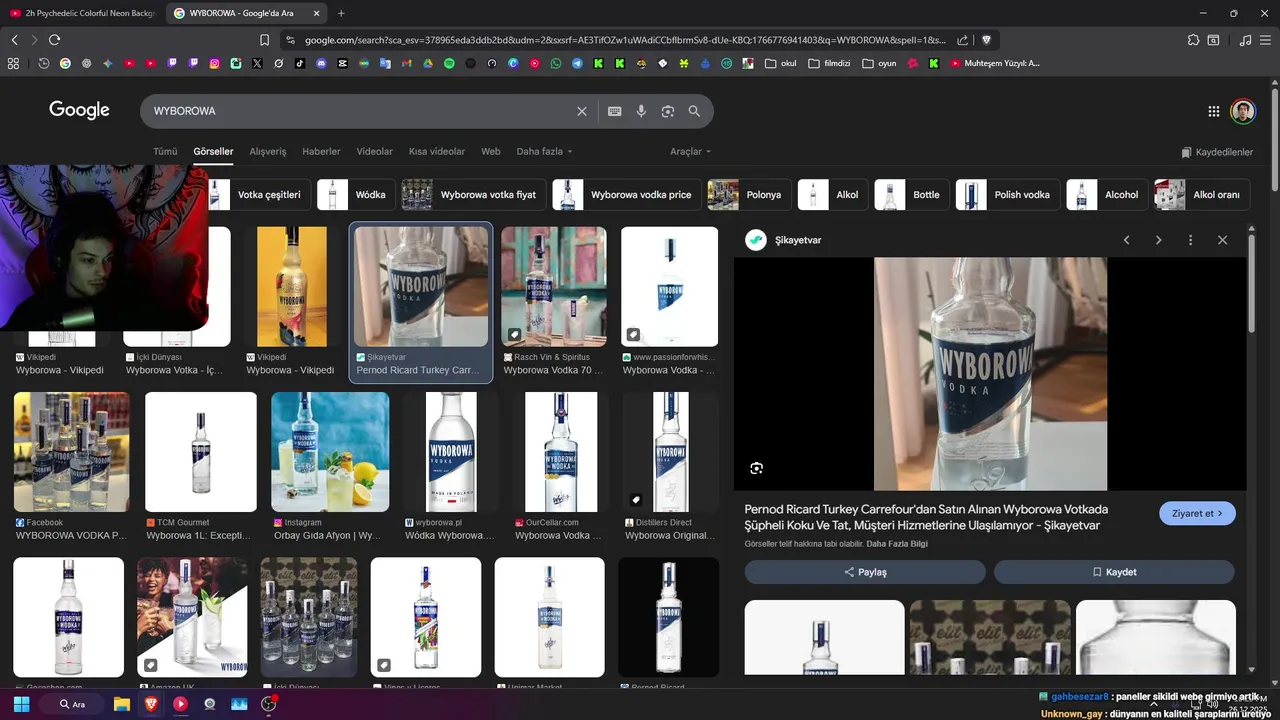Expand the Araçlar tools dropdown

(x=690, y=152)
